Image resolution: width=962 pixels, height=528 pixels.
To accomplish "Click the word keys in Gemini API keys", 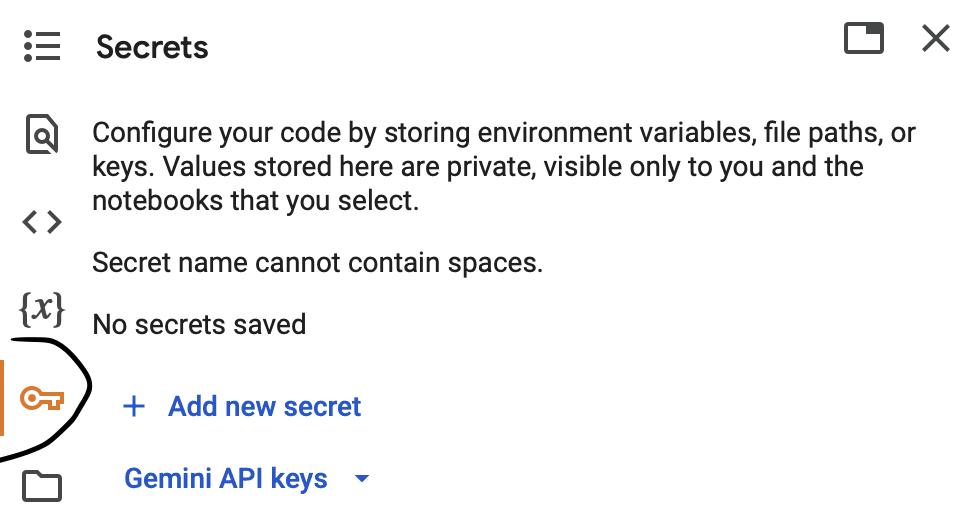I will point(299,480).
